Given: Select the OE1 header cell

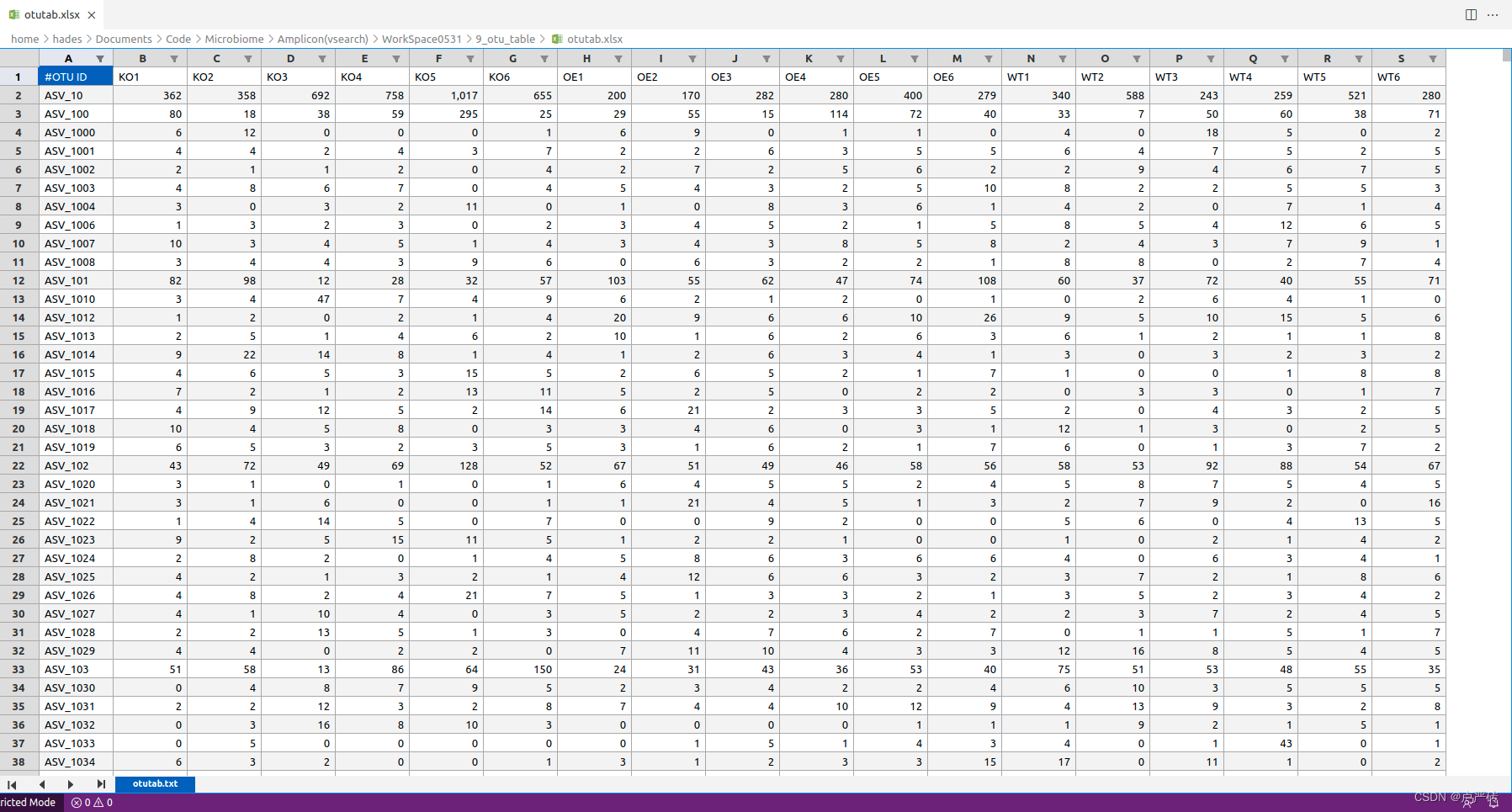Looking at the screenshot, I should pyautogui.click(x=594, y=77).
